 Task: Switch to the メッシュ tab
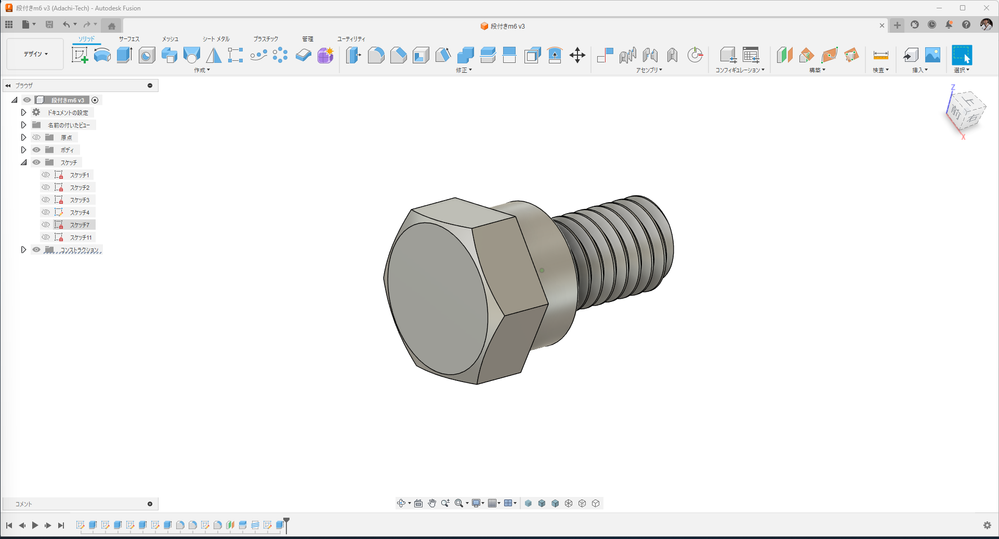click(170, 39)
